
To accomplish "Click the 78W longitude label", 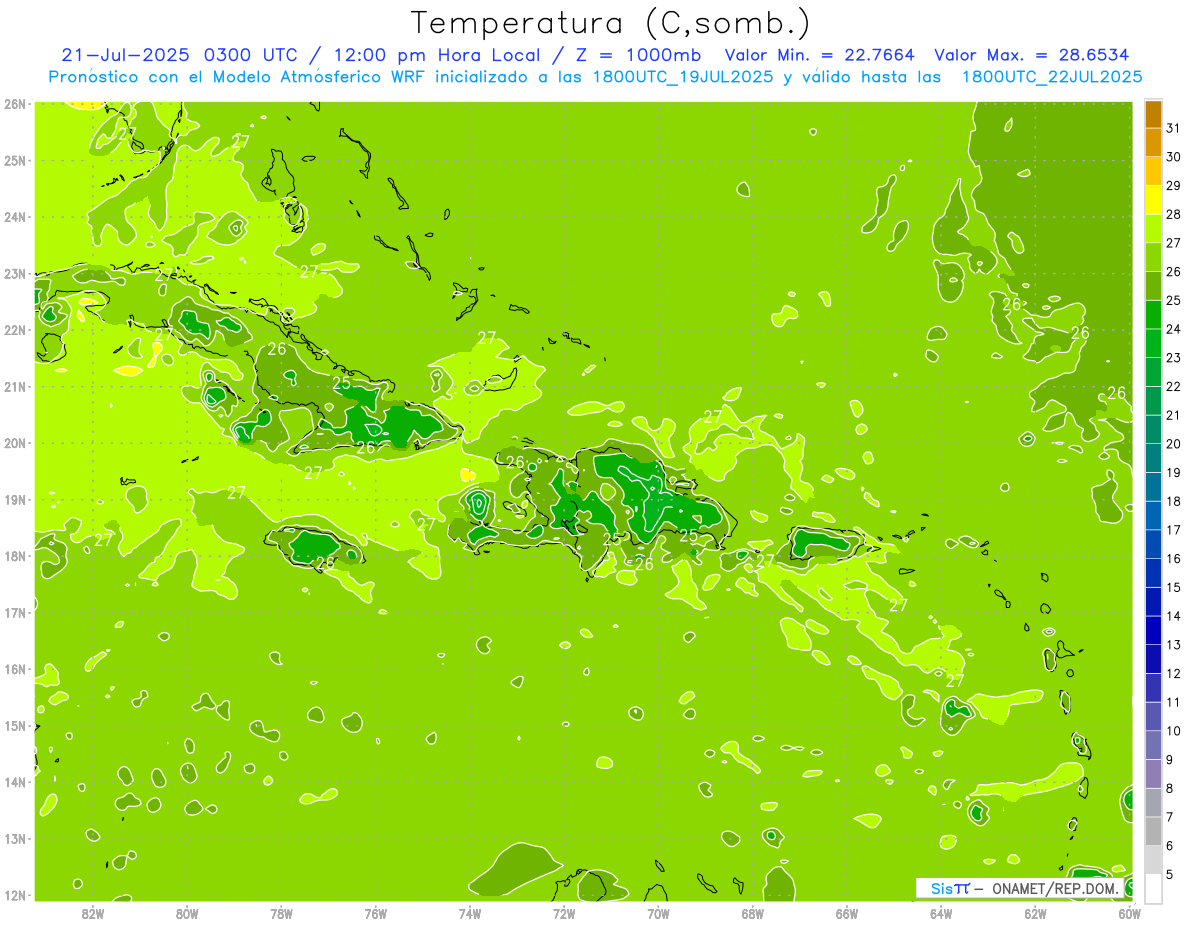I will click(281, 913).
